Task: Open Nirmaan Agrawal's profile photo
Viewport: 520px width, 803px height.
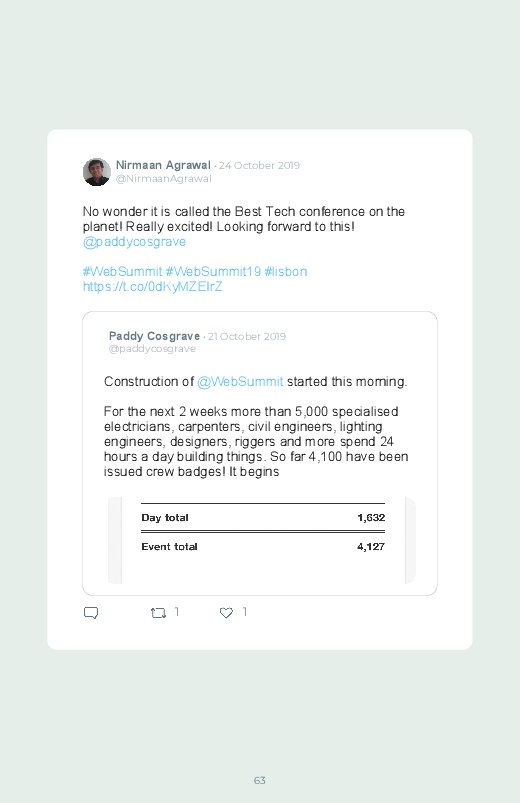Action: coord(97,172)
